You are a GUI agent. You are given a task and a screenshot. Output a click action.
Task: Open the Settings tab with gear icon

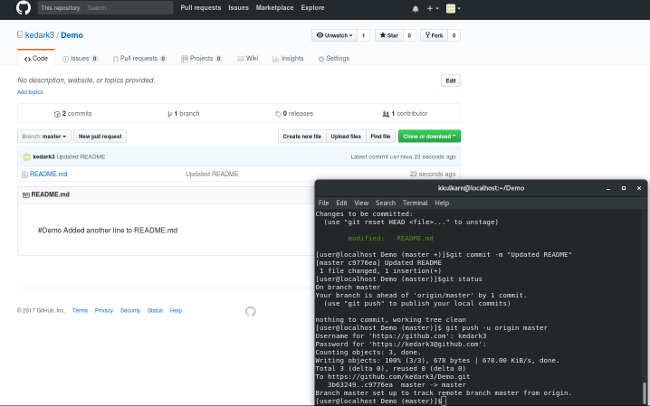tap(334, 59)
